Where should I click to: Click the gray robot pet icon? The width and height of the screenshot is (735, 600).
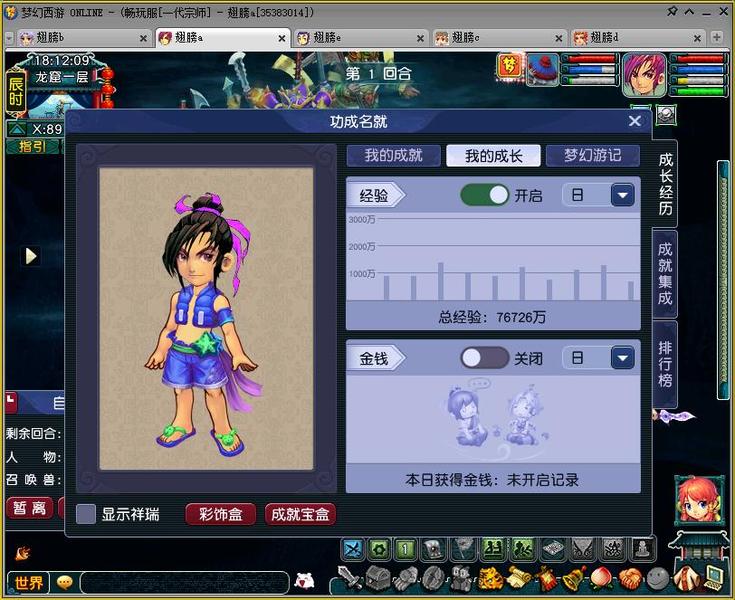click(462, 579)
